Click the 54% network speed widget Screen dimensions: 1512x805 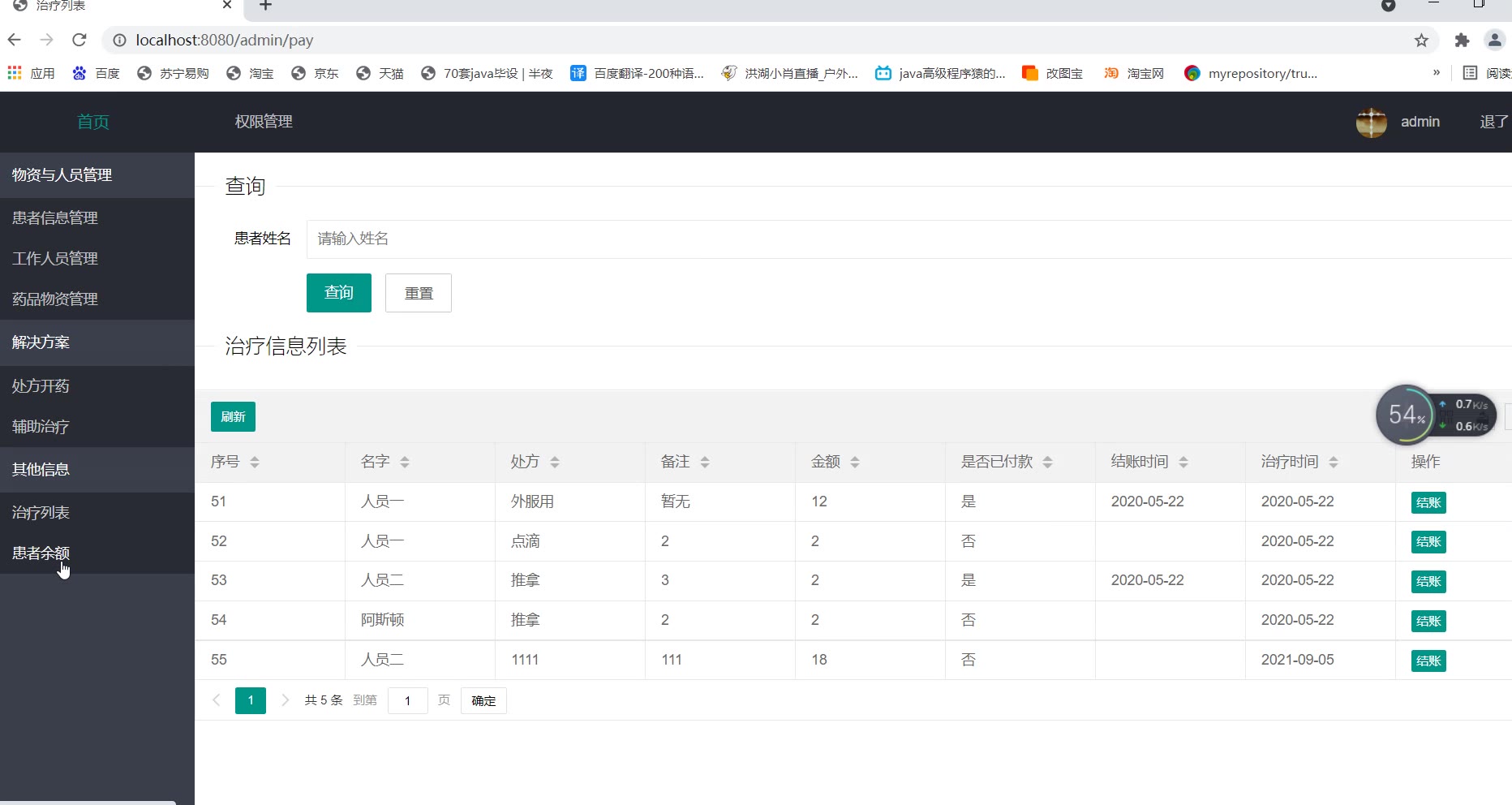(1437, 415)
